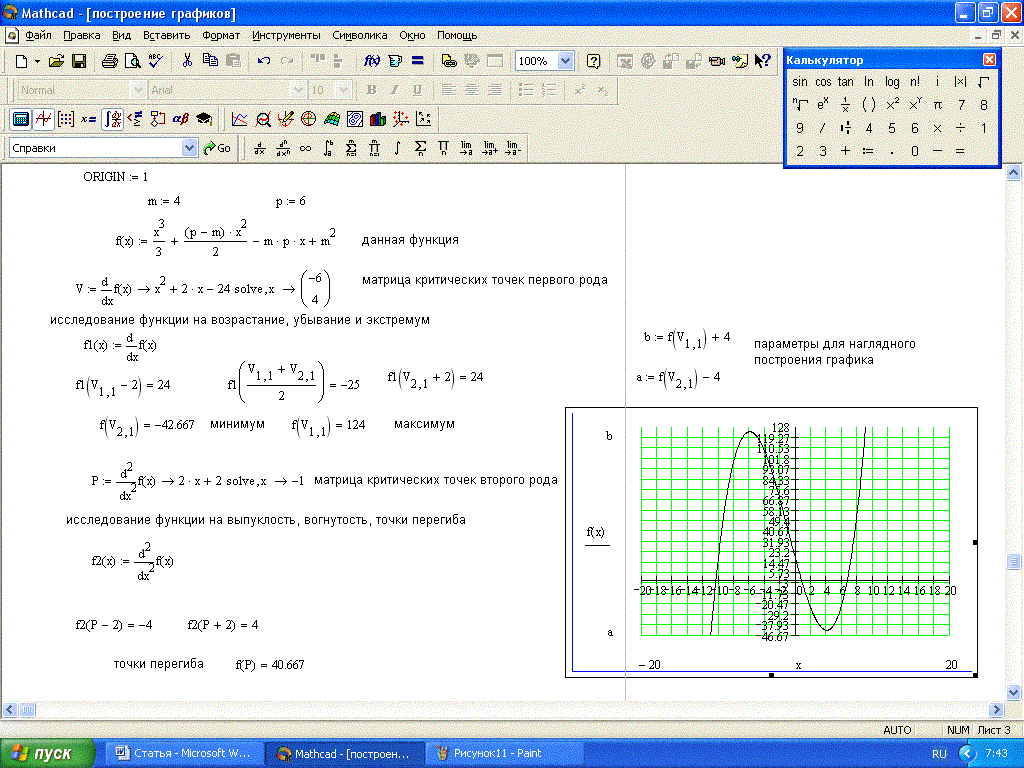Toggle the Calculus palette button
The height and width of the screenshot is (768, 1024).
(x=112, y=119)
